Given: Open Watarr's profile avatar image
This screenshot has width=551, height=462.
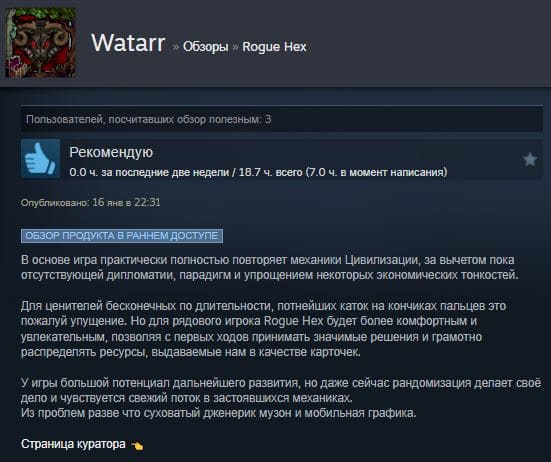Looking at the screenshot, I should point(40,42).
